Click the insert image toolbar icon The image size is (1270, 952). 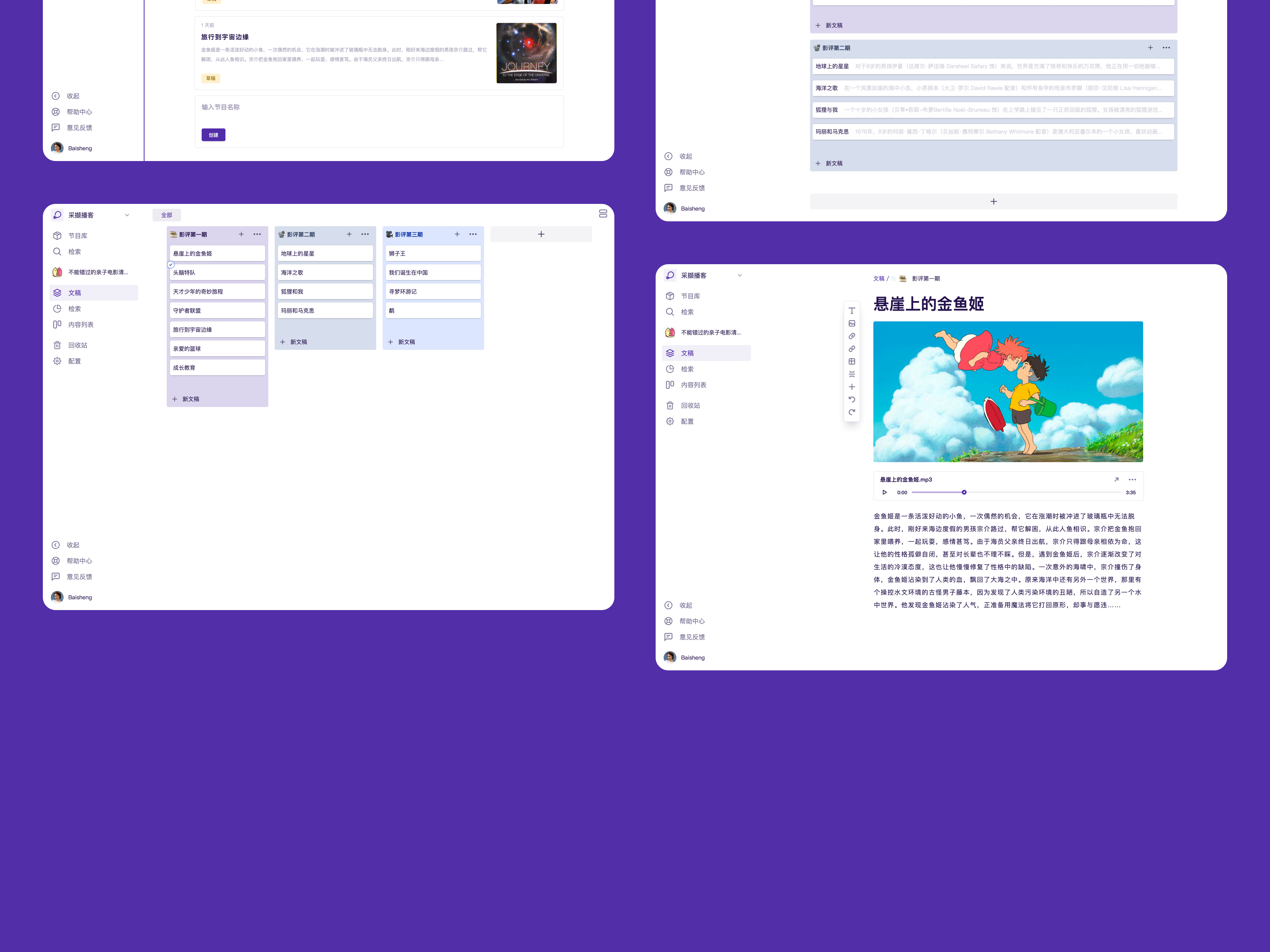coord(851,324)
